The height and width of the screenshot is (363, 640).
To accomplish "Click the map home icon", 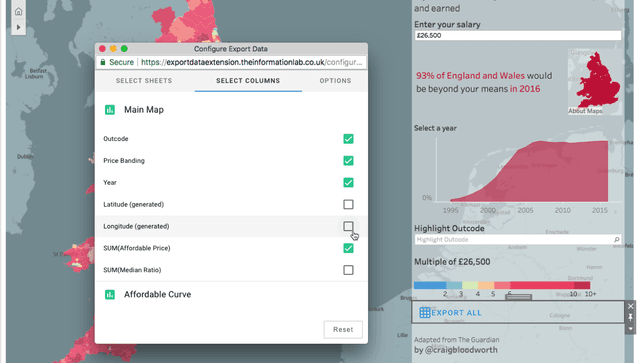I will coord(18,11).
